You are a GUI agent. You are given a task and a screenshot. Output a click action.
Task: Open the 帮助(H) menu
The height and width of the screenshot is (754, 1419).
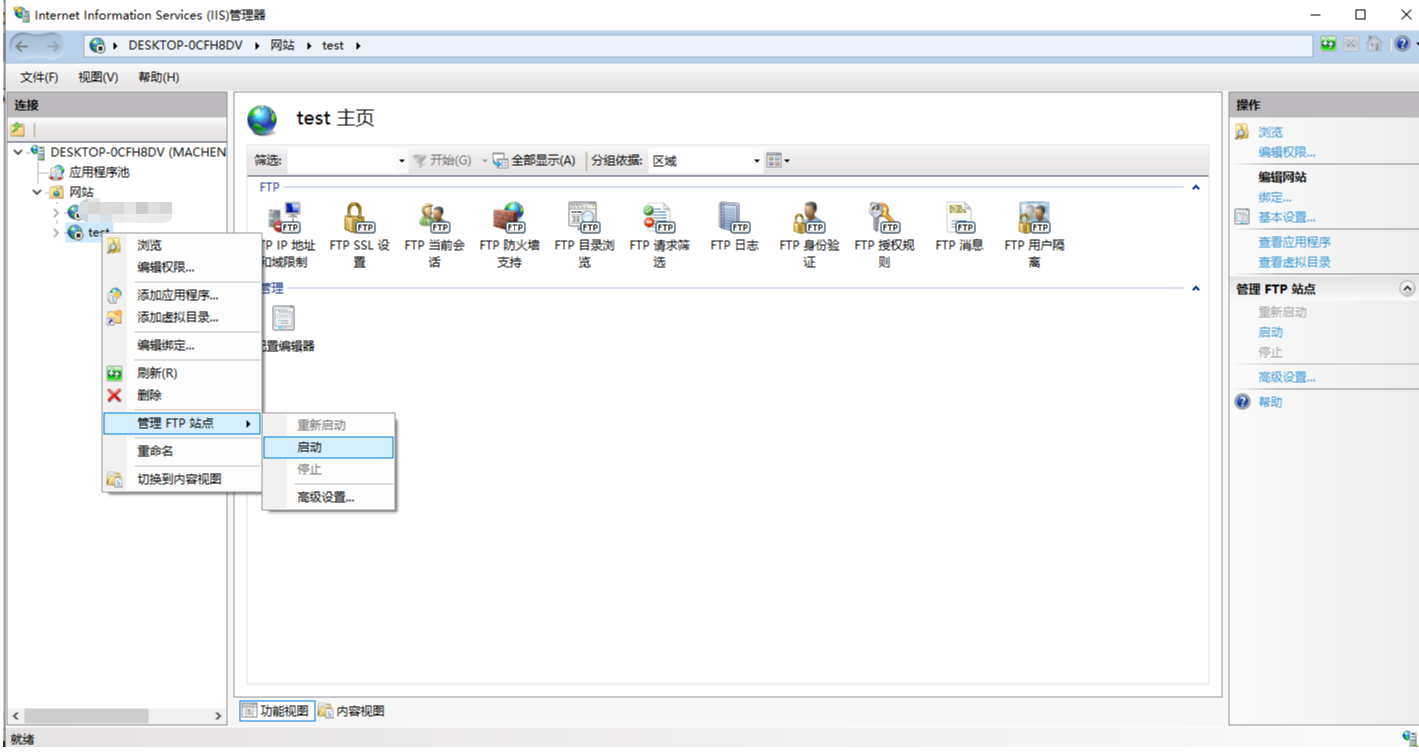pos(159,77)
